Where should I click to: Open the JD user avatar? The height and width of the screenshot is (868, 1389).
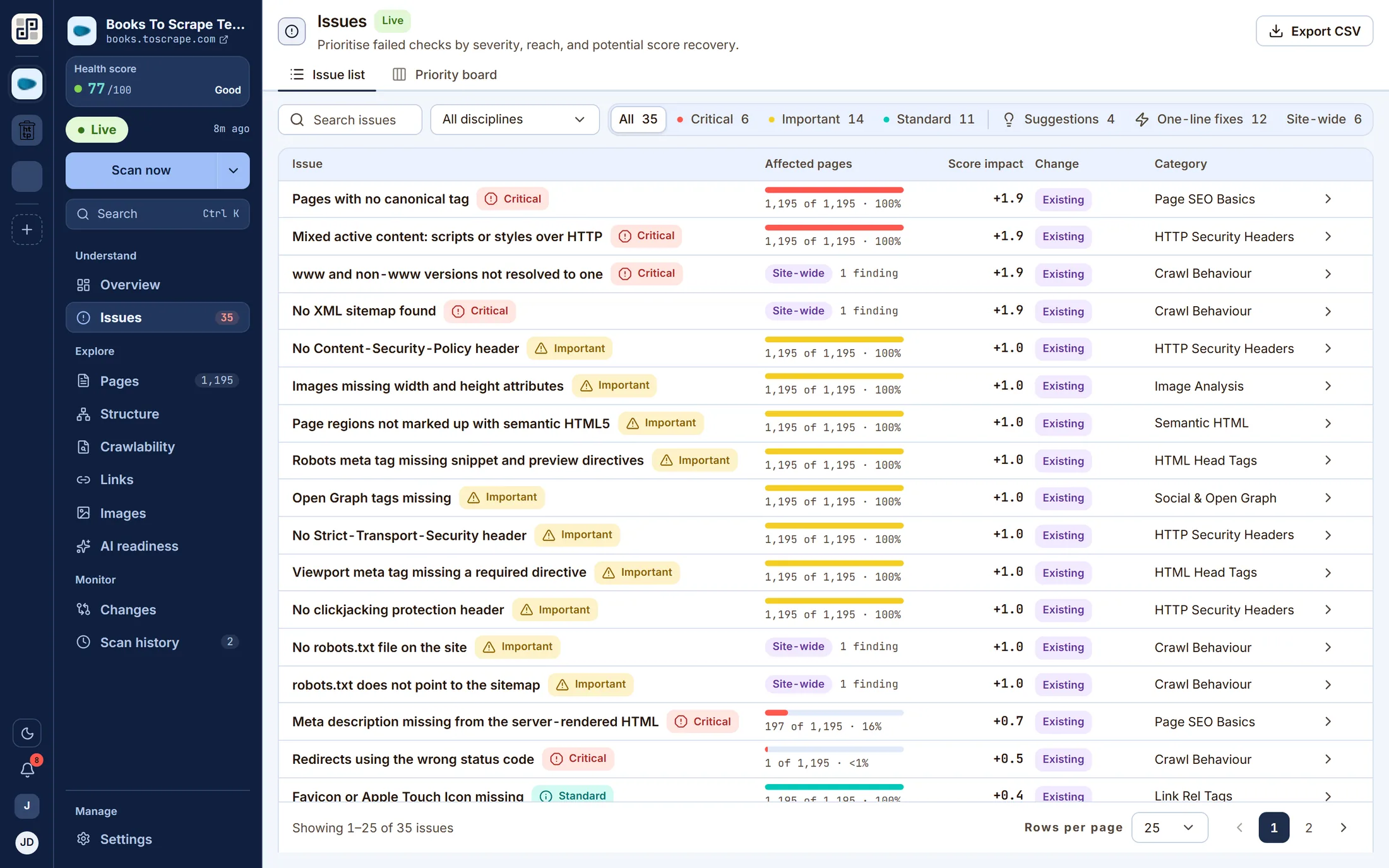point(27,842)
